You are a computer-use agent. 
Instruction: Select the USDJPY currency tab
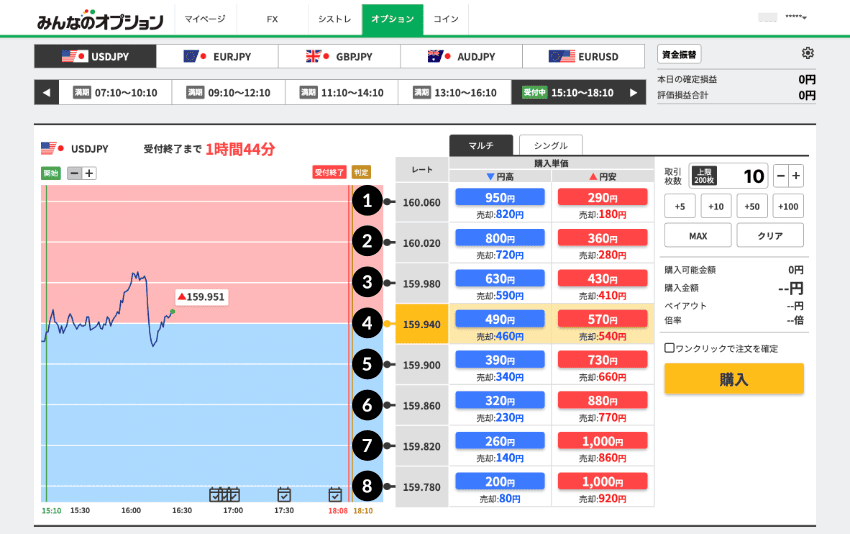point(95,56)
